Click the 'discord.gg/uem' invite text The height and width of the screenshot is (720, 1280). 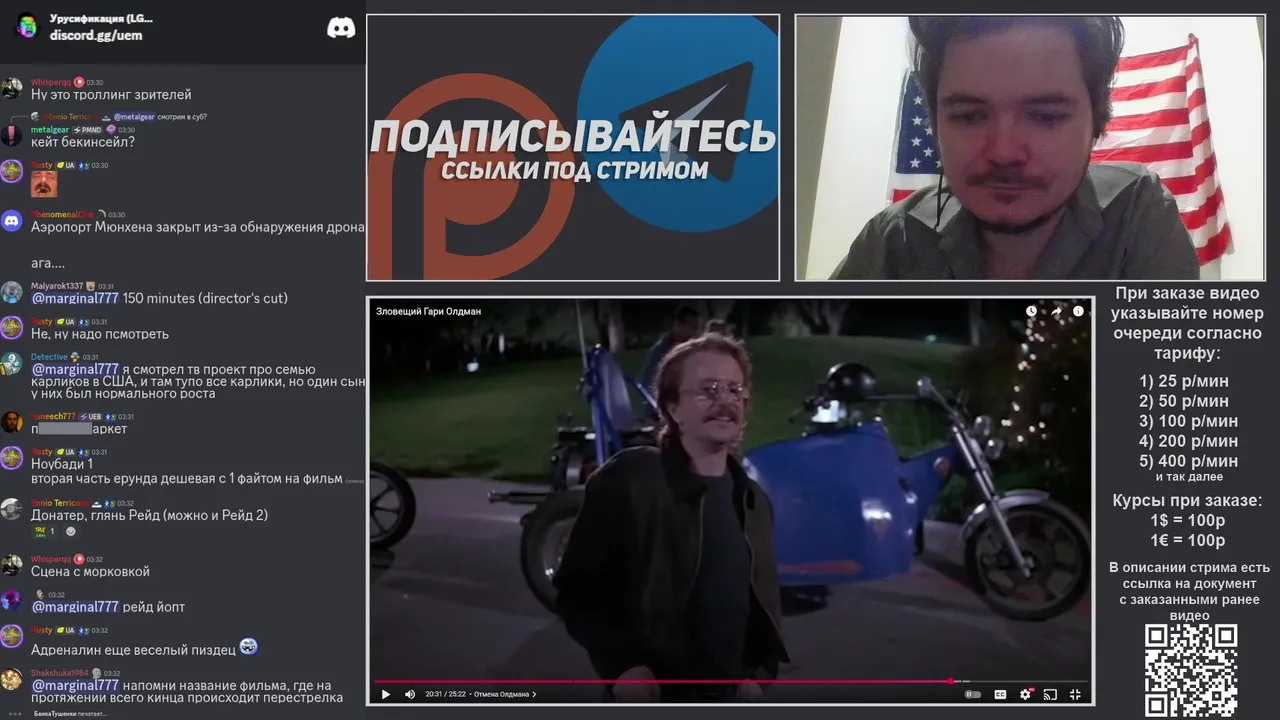(96, 35)
